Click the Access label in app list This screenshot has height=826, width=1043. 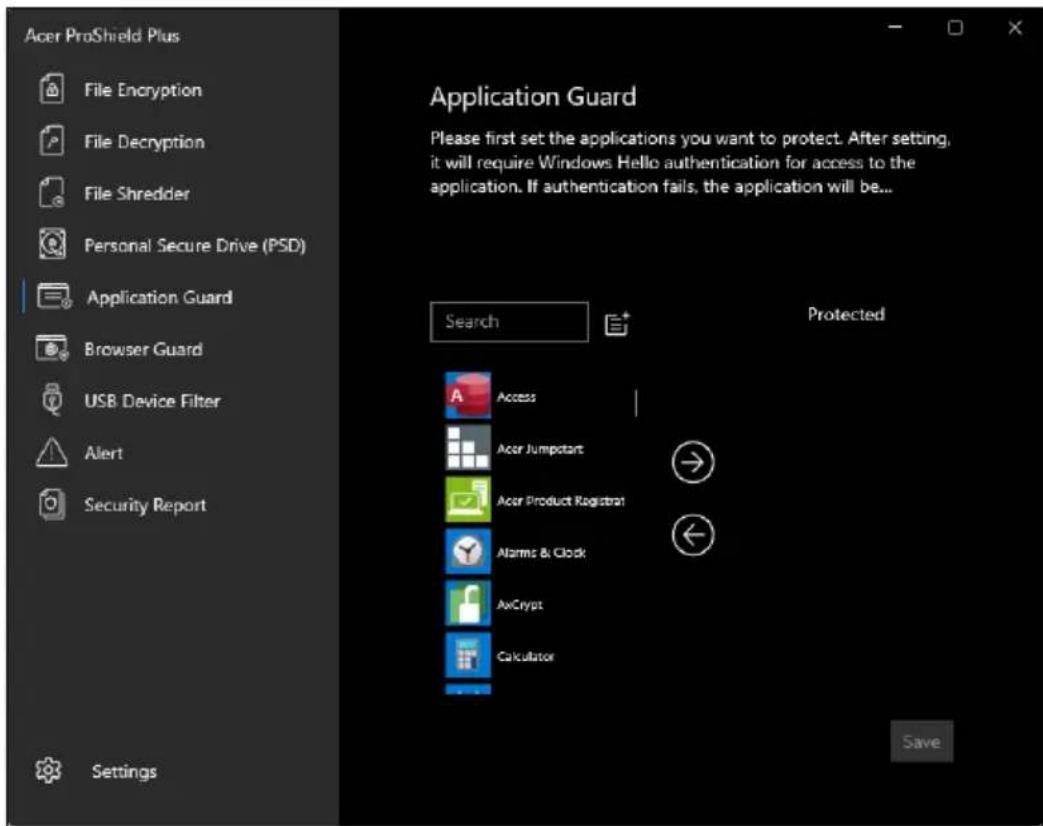(x=516, y=396)
